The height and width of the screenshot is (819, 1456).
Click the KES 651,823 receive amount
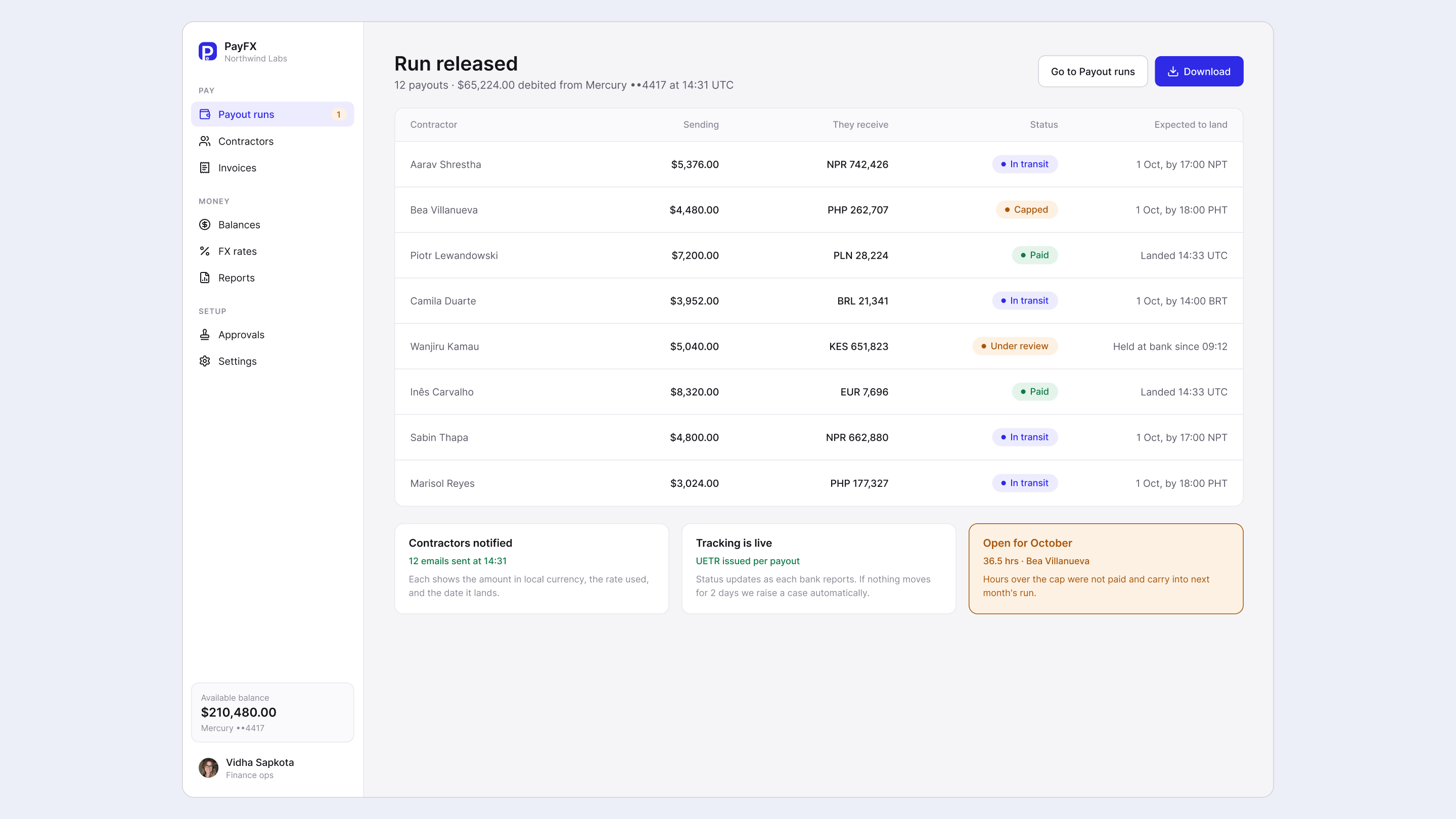click(x=858, y=346)
